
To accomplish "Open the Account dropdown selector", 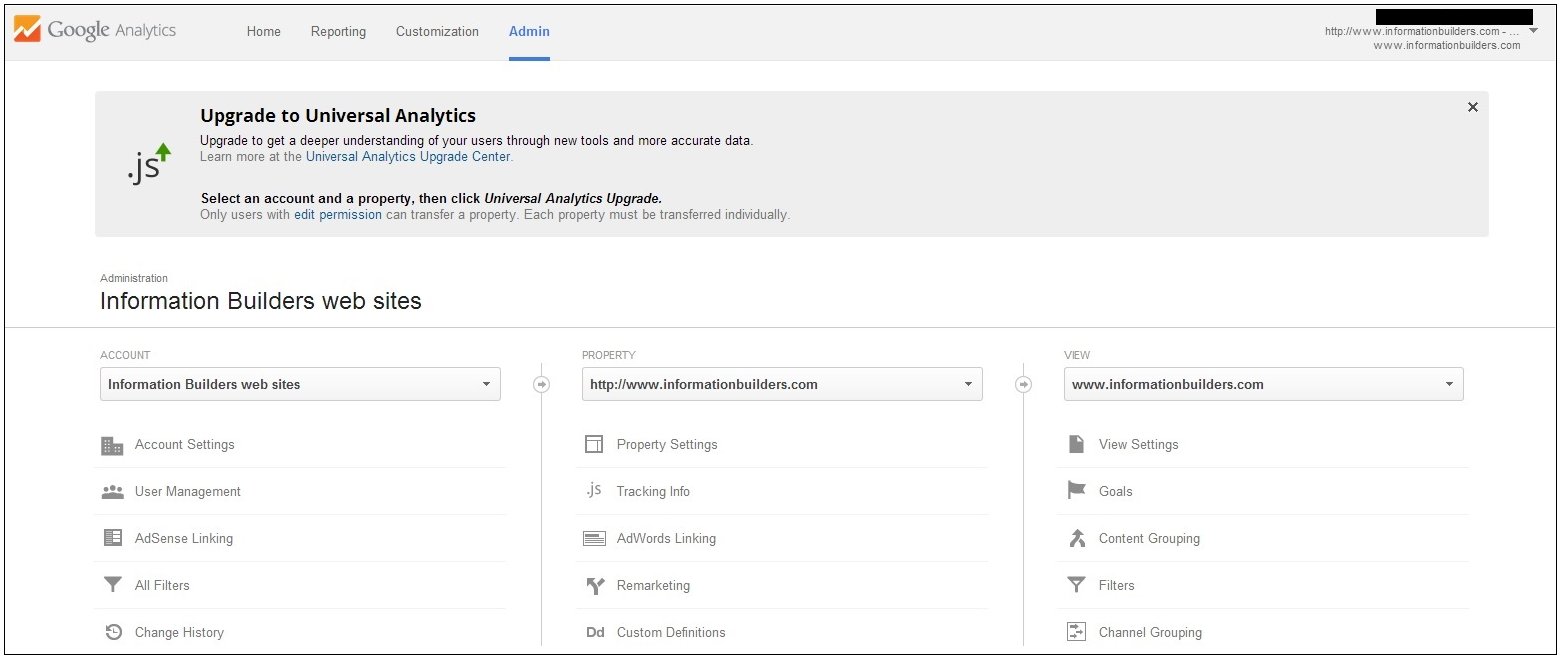I will (x=300, y=384).
